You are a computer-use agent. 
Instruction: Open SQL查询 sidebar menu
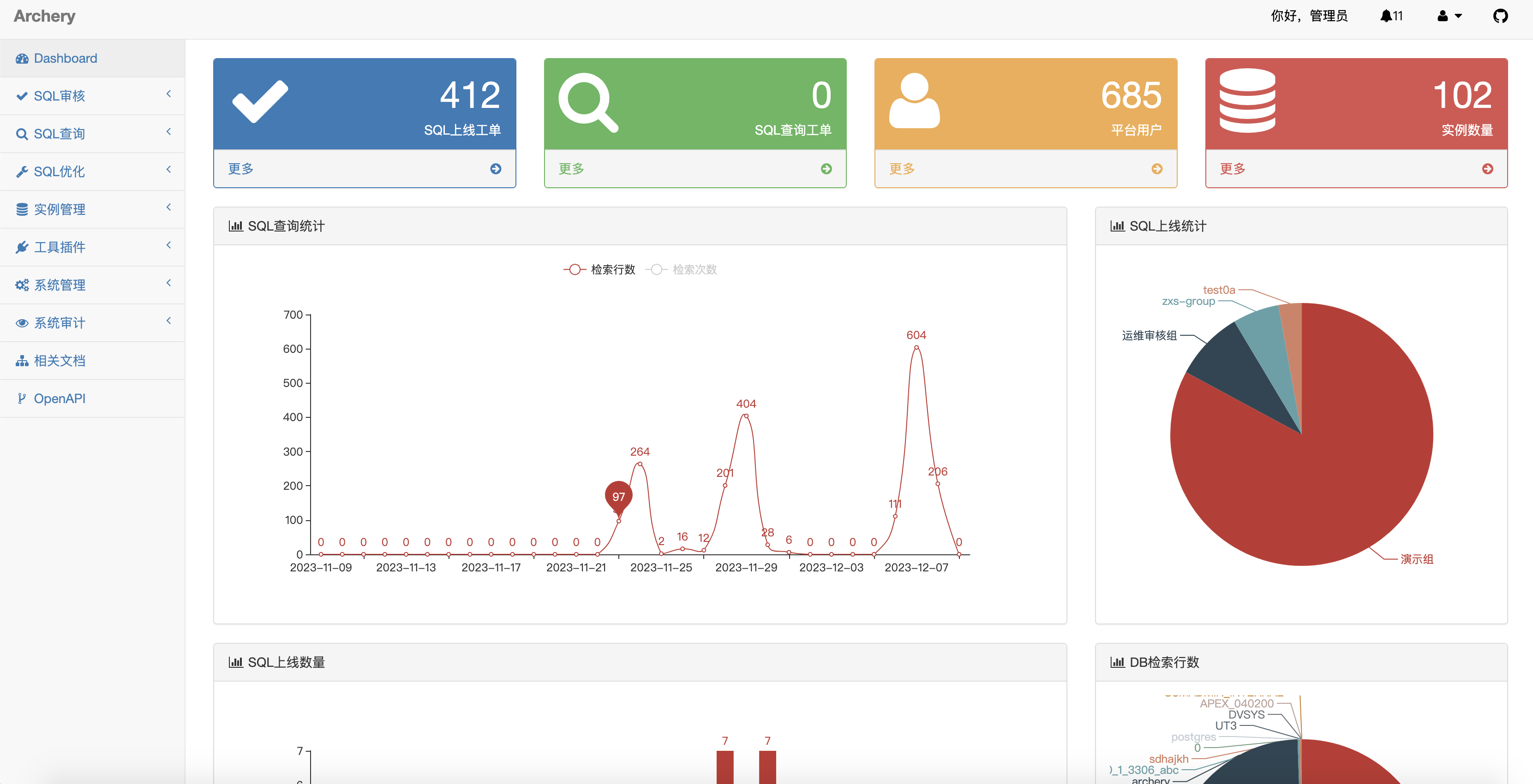92,134
